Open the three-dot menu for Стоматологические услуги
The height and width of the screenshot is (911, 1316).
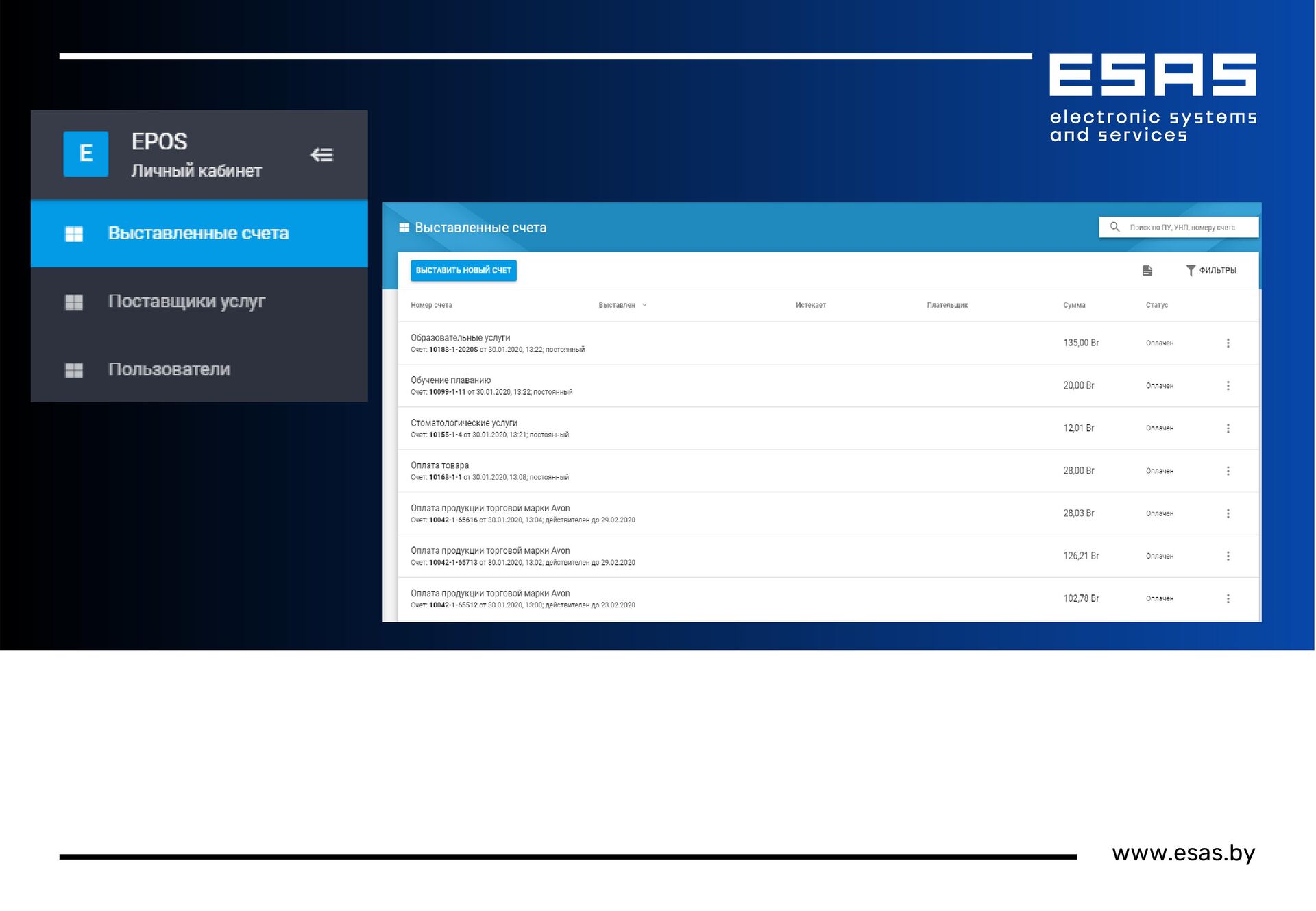click(x=1228, y=428)
